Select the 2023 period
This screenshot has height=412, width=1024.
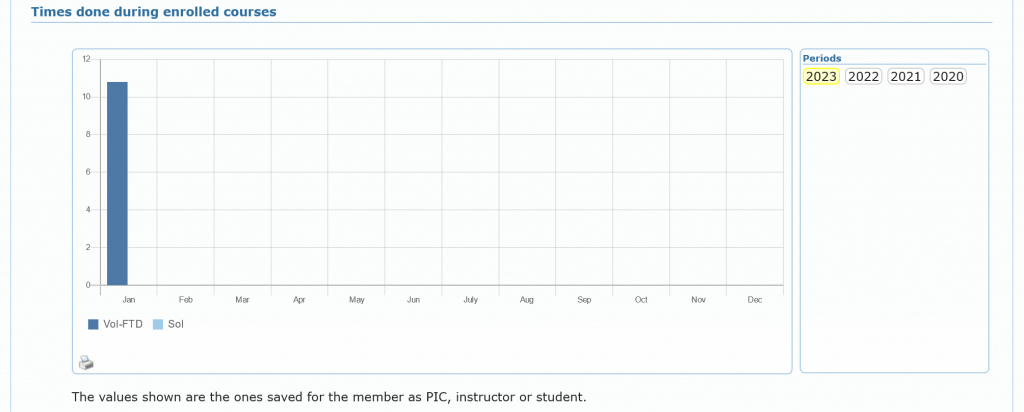(x=821, y=77)
